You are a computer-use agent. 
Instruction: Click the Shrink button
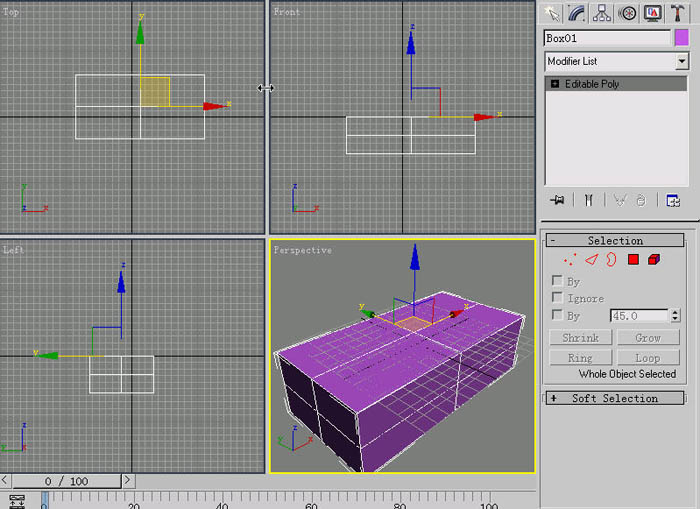point(580,338)
